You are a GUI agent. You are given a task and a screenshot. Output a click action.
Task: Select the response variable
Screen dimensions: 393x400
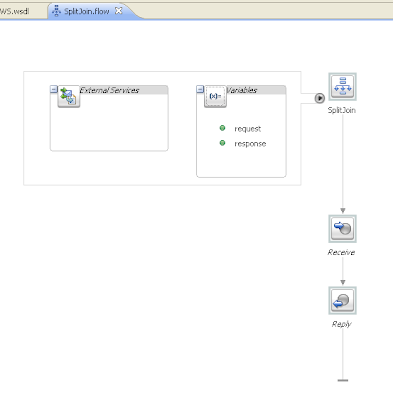pyautogui.click(x=250, y=144)
